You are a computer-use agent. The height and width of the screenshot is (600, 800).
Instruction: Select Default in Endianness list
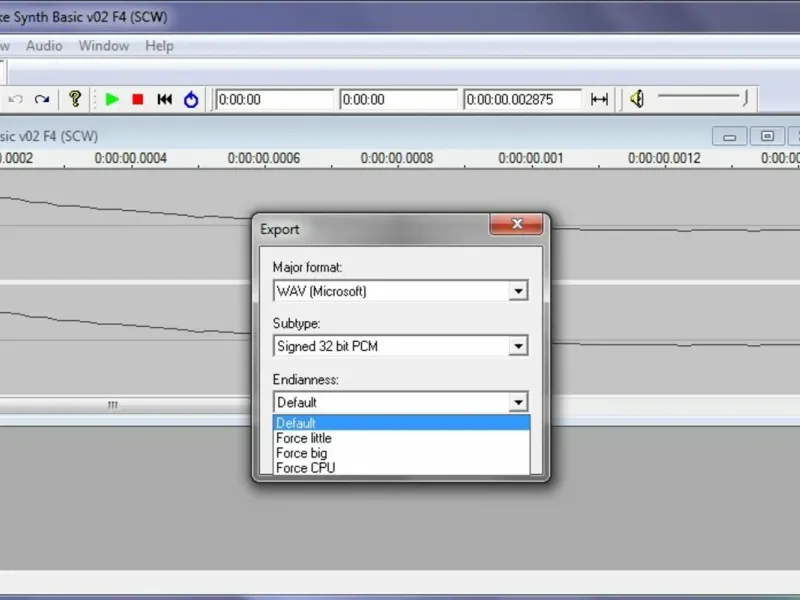coord(402,423)
